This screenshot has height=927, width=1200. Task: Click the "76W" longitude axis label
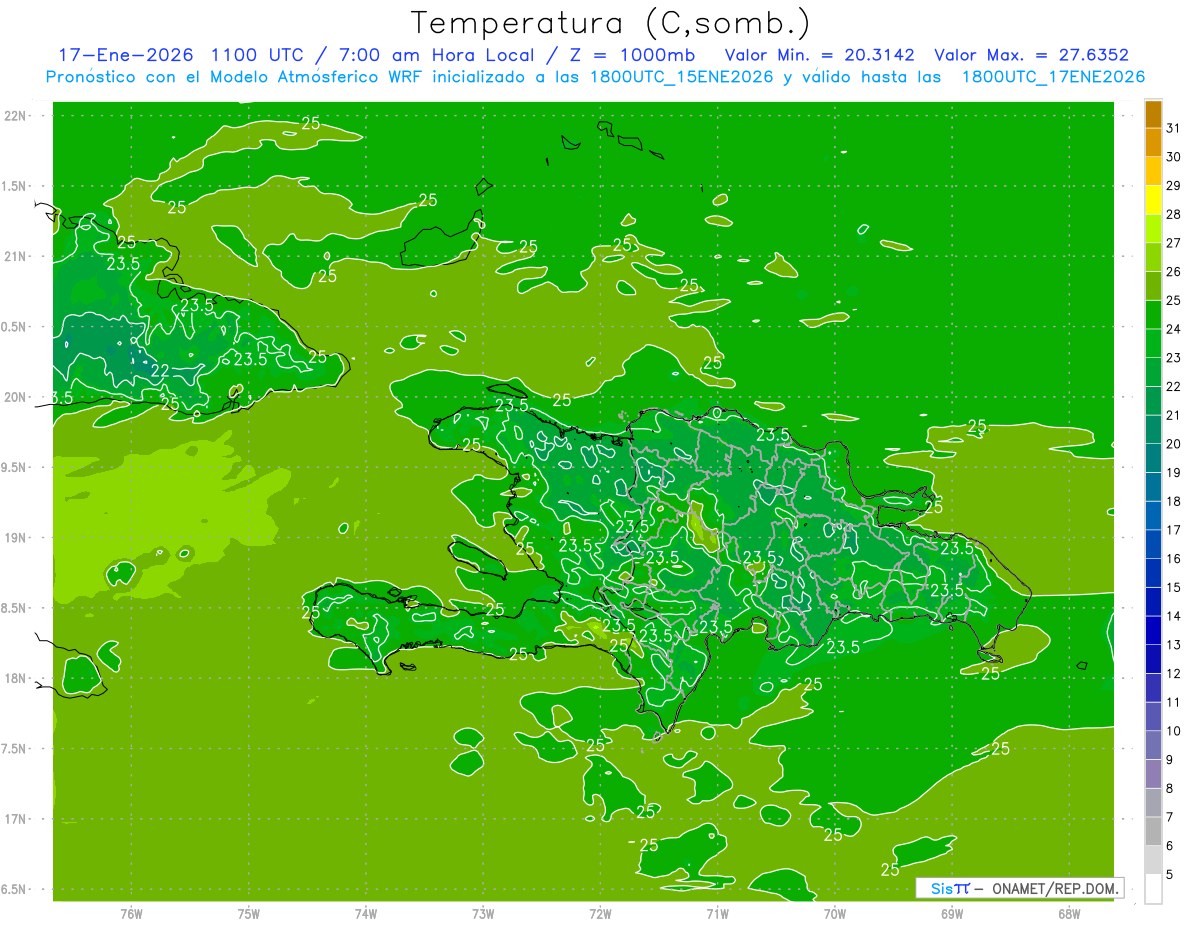click(x=131, y=914)
